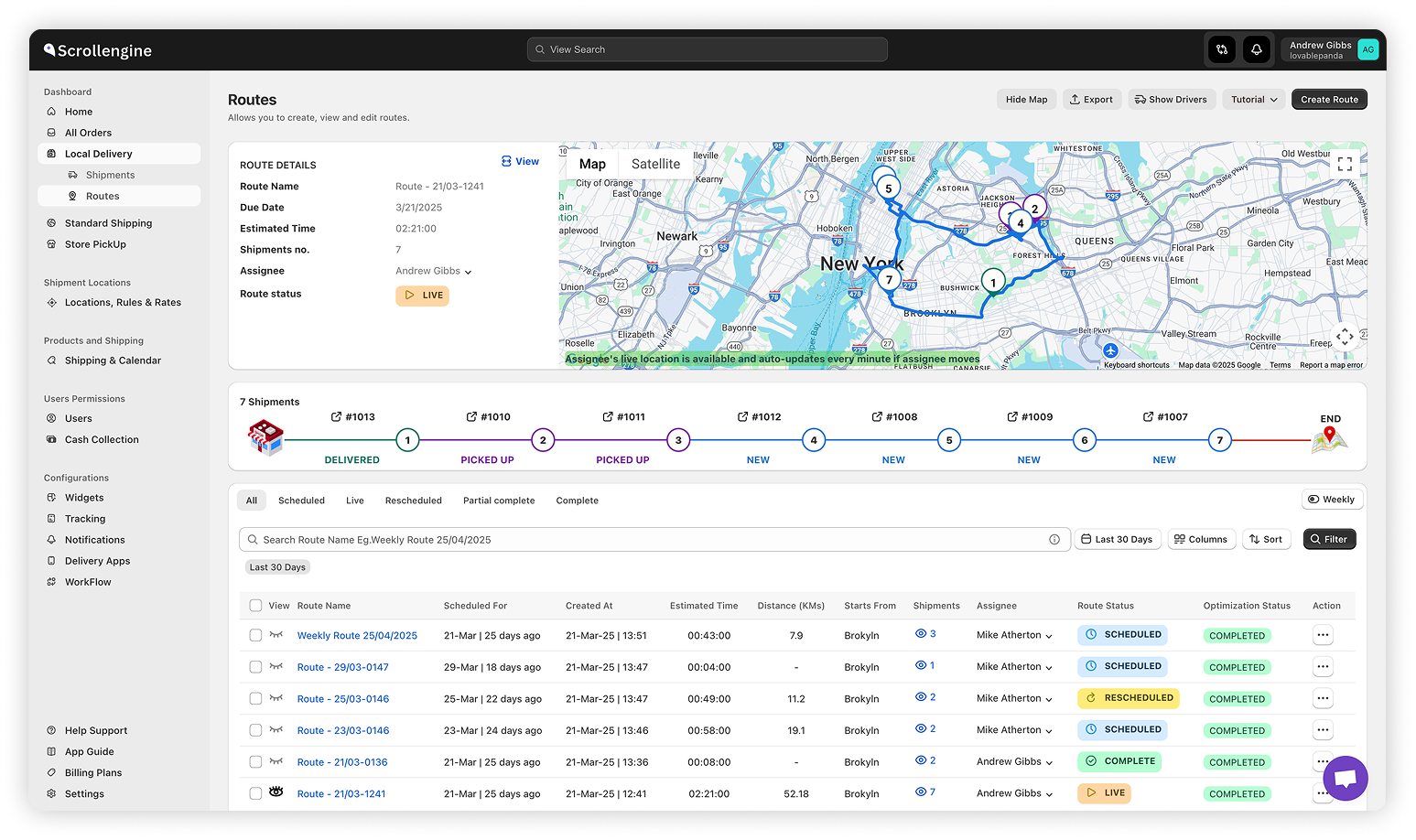Click the View Search field
This screenshot has height=840, width=1416.
point(707,49)
